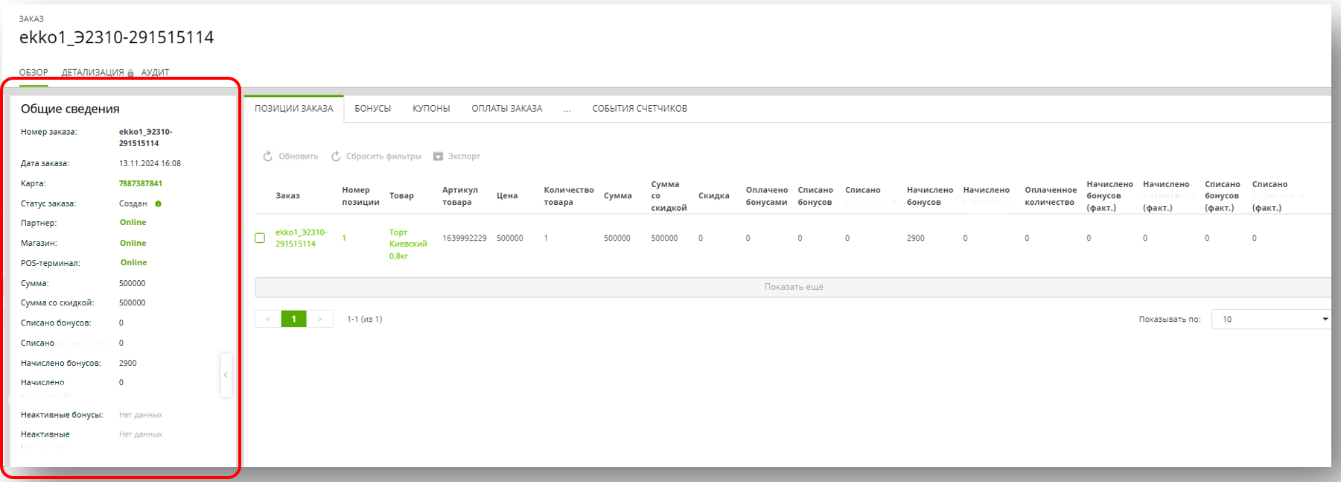Open card number 7887387841 link

pyautogui.click(x=140, y=183)
